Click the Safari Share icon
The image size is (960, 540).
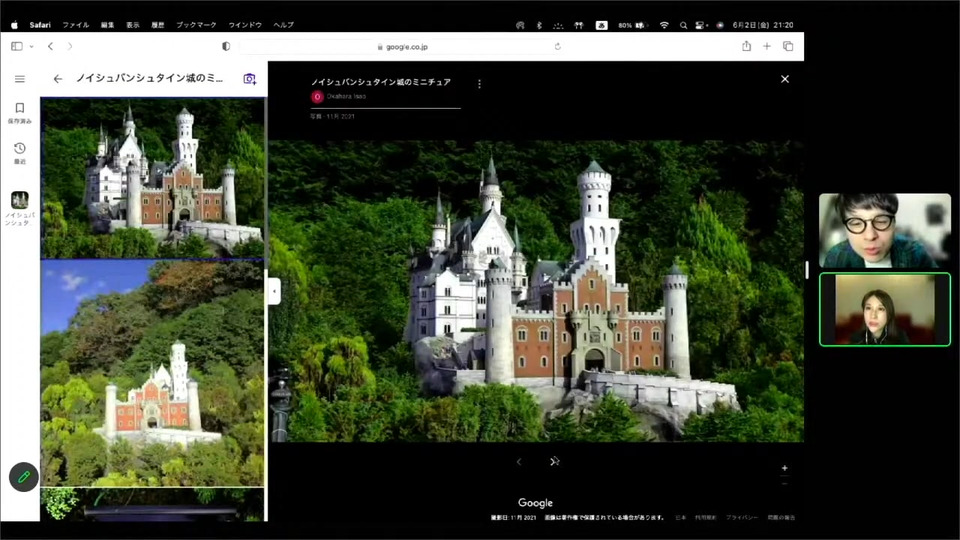[x=746, y=46]
